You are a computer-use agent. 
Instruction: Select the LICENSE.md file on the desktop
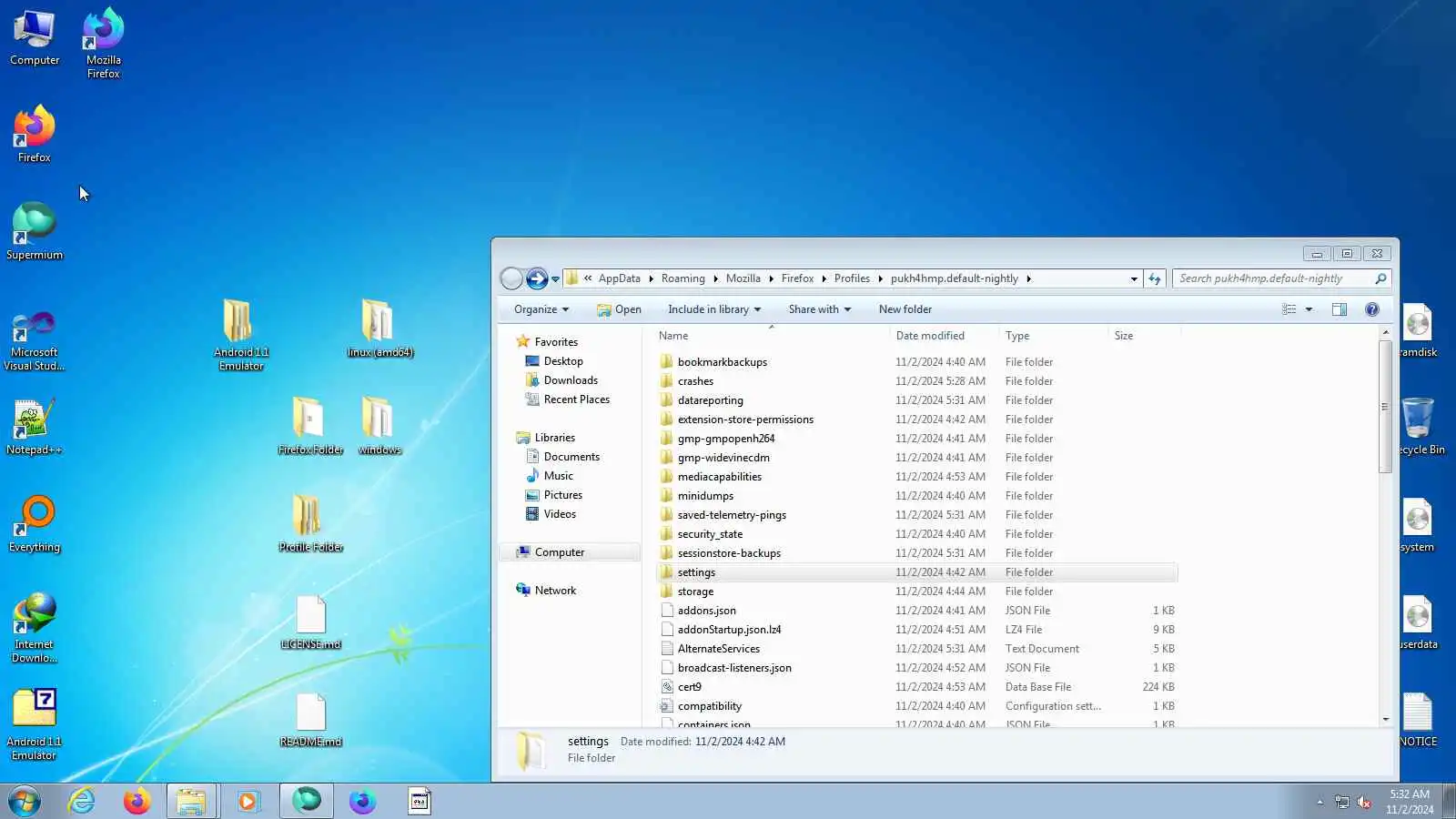310,622
